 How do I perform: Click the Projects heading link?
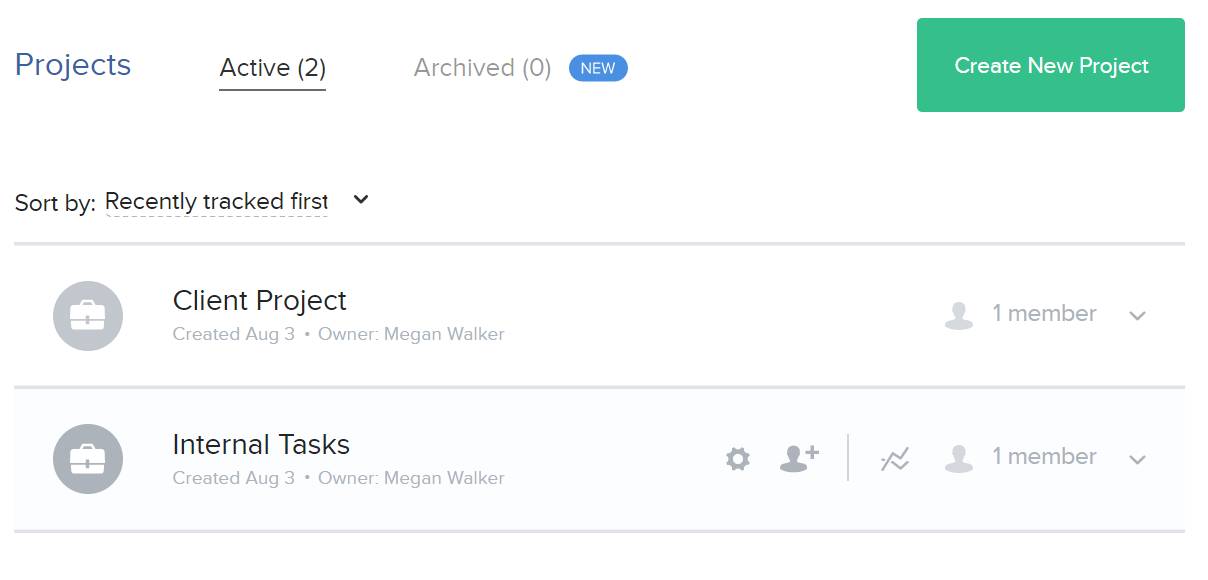click(72, 64)
